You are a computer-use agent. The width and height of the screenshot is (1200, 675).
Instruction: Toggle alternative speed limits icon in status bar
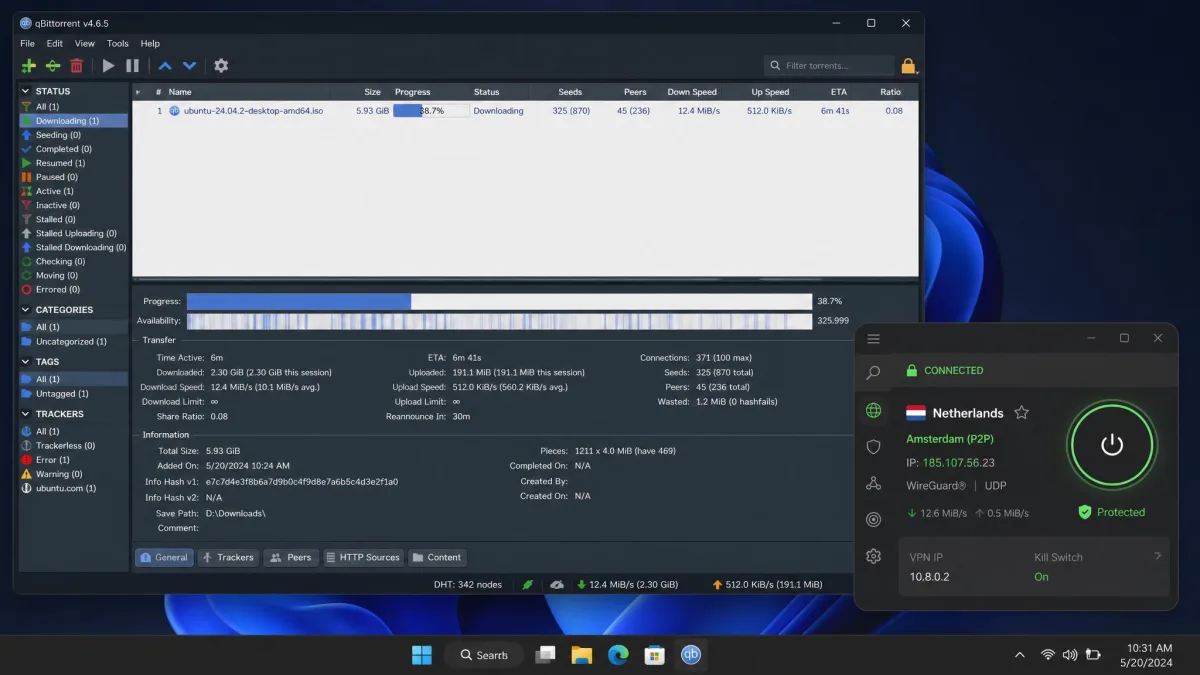pos(557,585)
